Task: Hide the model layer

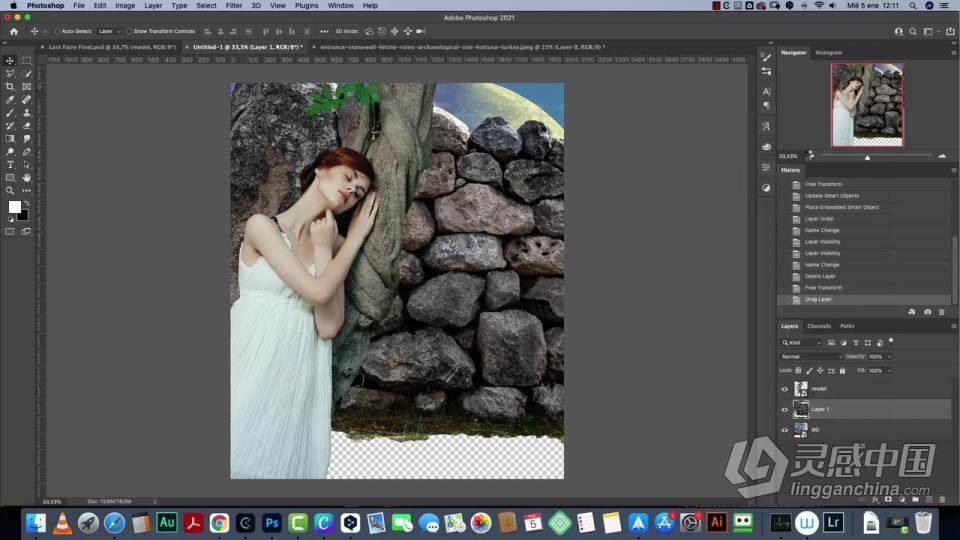Action: pos(784,389)
